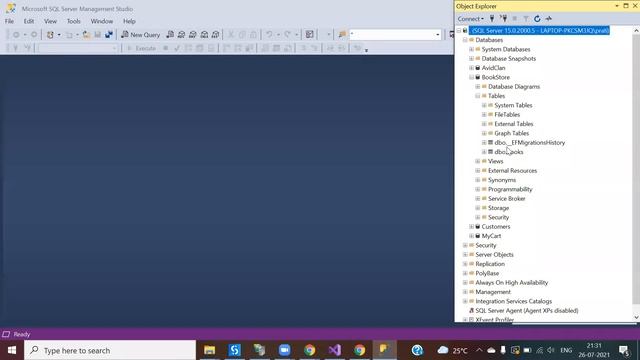The height and width of the screenshot is (360, 640).
Task: Select Always On High Availability node
Action: [511, 283]
